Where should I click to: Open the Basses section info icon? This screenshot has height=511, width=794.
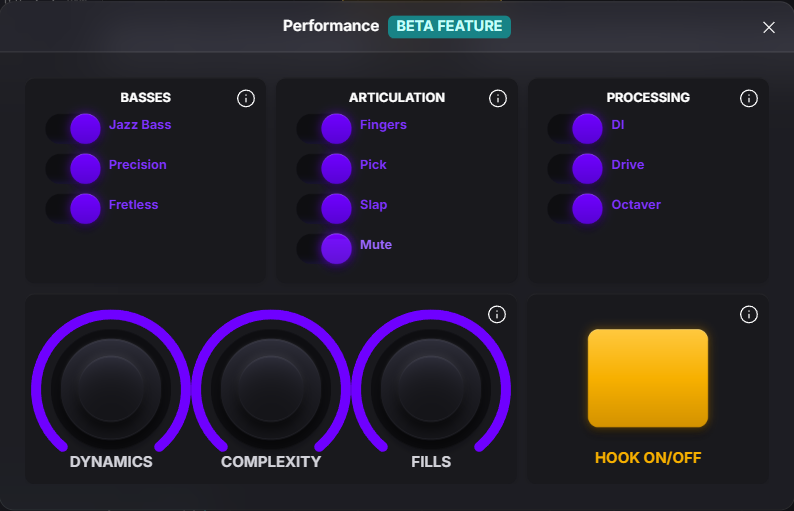point(246,98)
